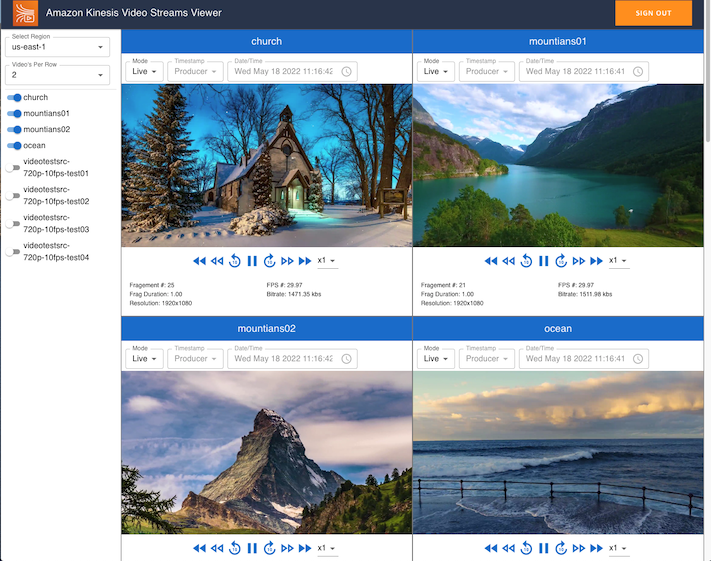Enable the videotestsrc-720p-10fps-test02 stream
This screenshot has width=711, height=561.
pos(13,196)
